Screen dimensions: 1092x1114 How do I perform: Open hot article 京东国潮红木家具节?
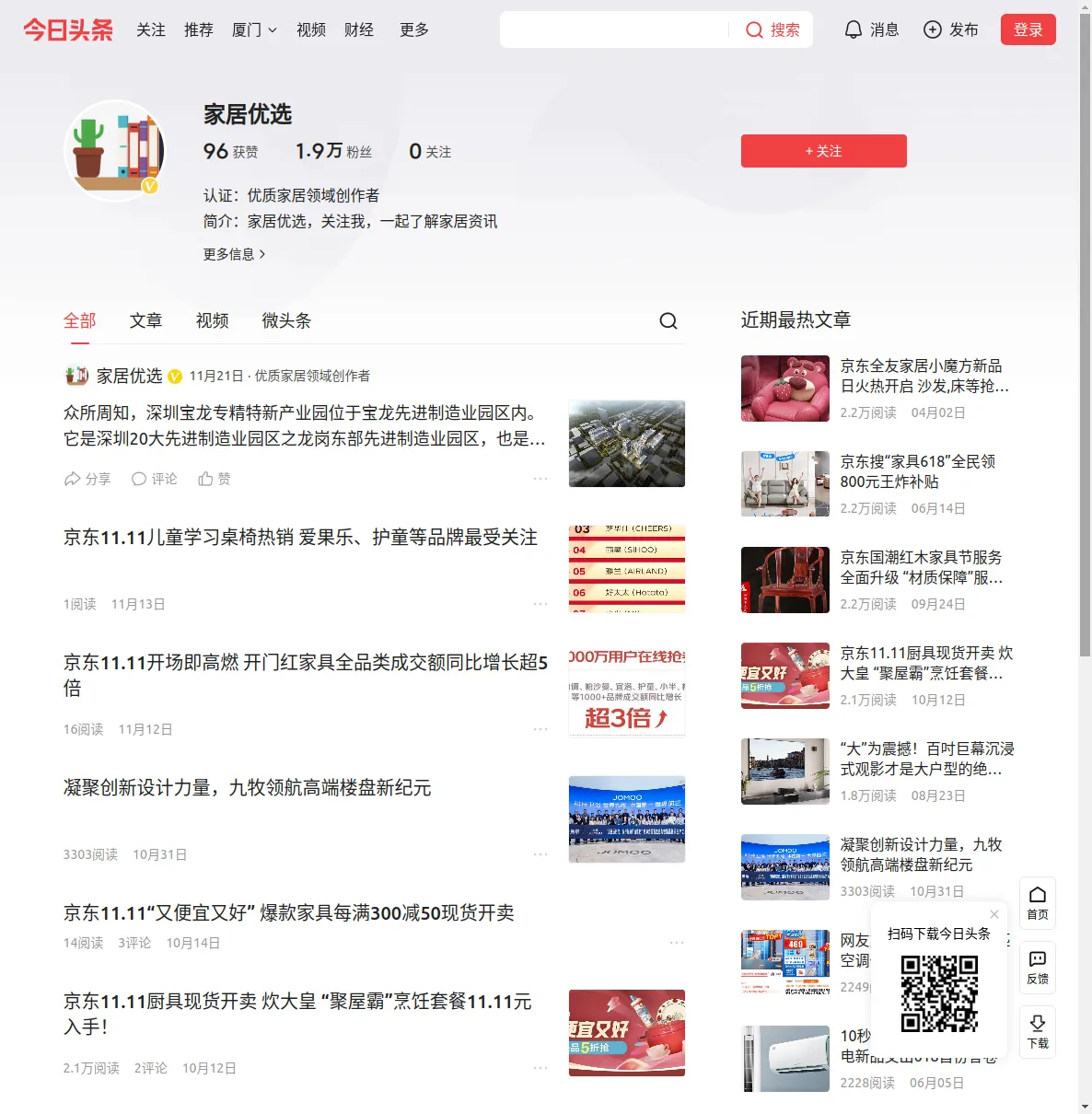click(922, 567)
